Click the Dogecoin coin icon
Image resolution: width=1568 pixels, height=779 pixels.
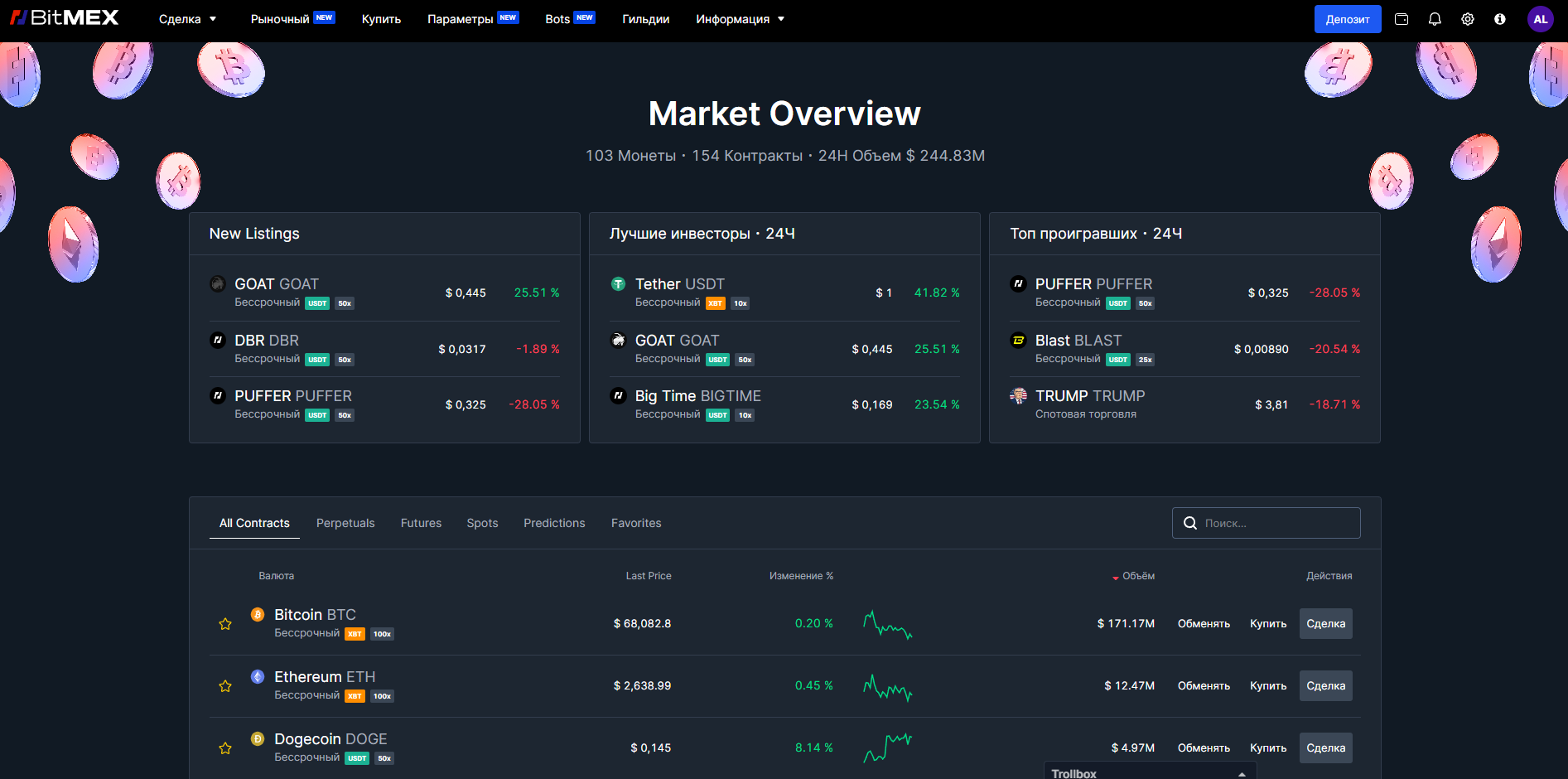(258, 738)
